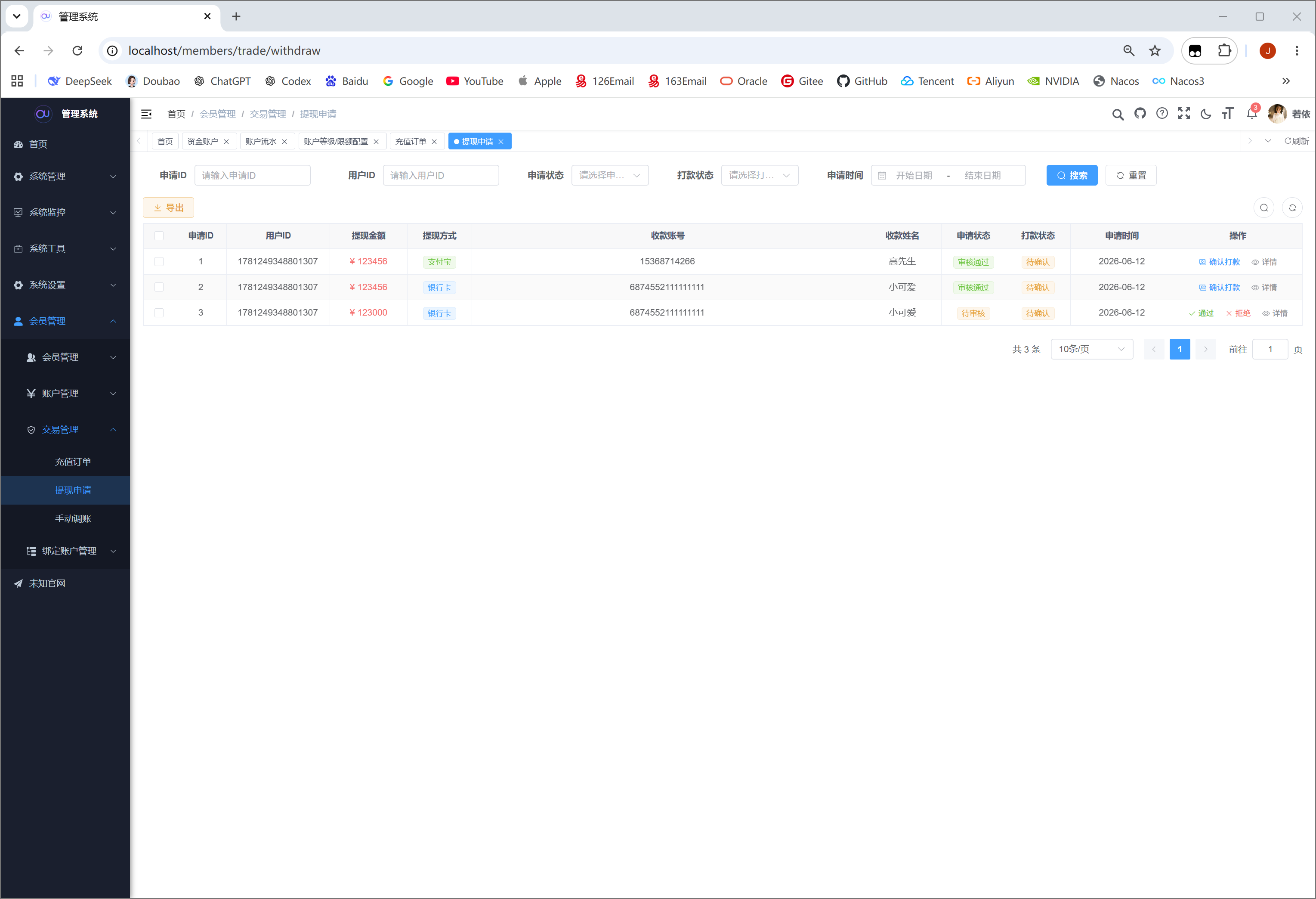1316x899 pixels.
Task: Open the help document question icon
Action: (1162, 113)
